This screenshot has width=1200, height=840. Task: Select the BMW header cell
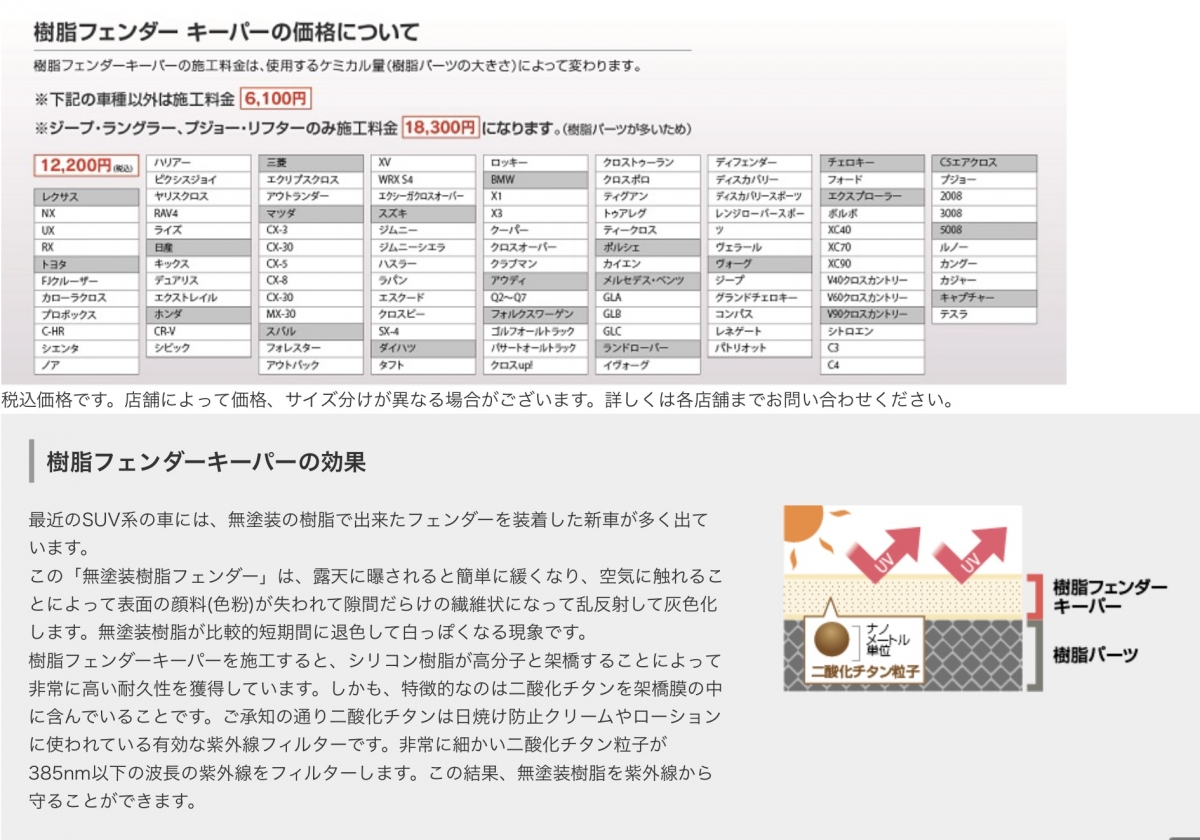point(535,179)
